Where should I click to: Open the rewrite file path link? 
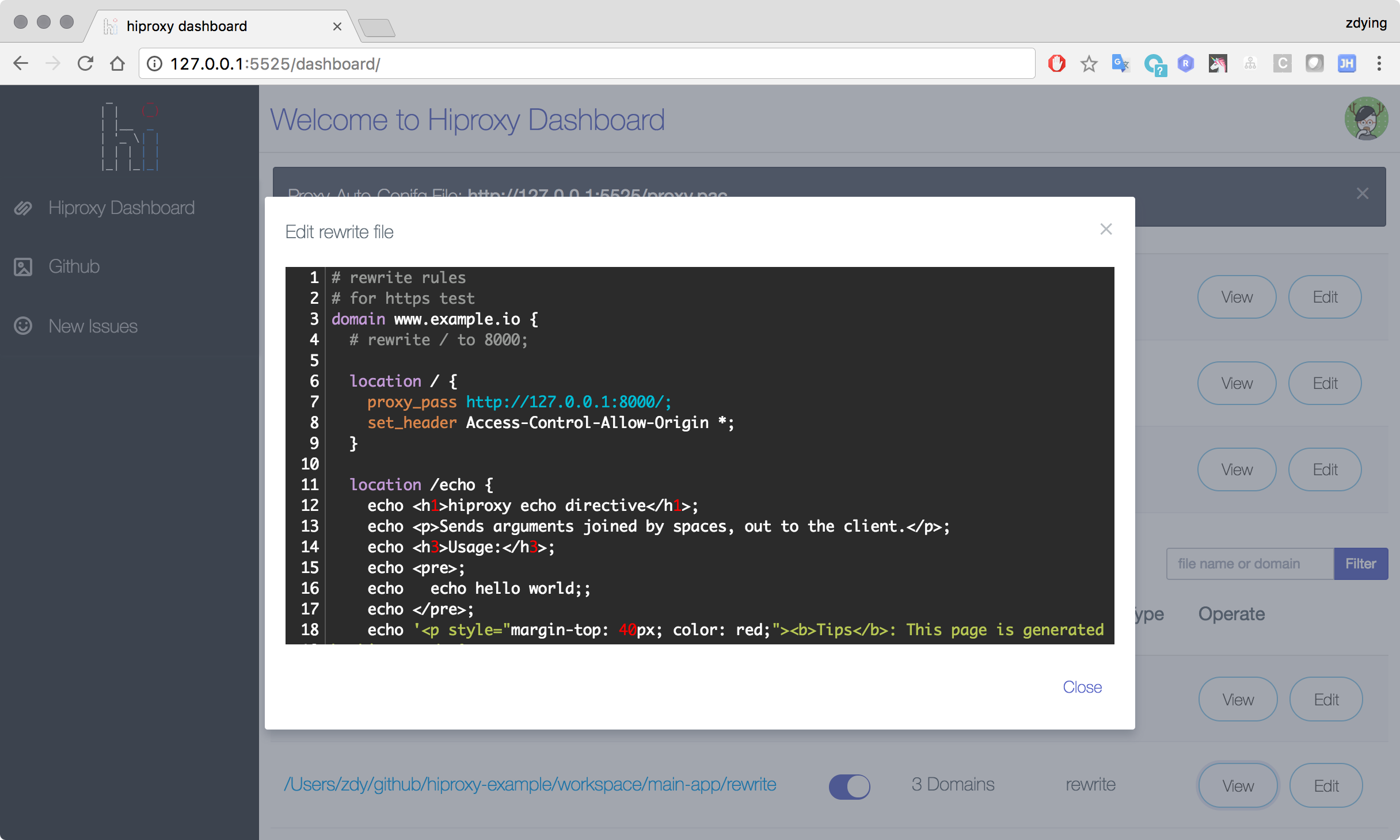coord(531,784)
